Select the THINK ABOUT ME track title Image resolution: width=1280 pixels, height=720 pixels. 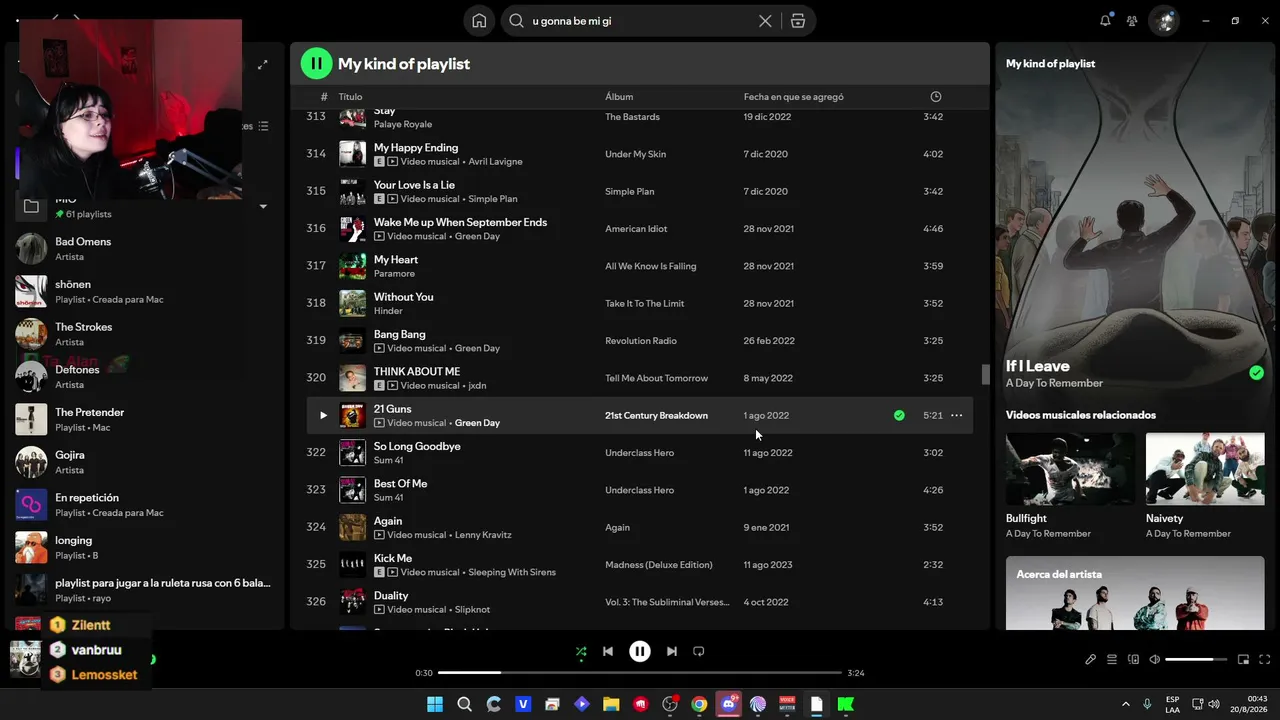click(417, 372)
